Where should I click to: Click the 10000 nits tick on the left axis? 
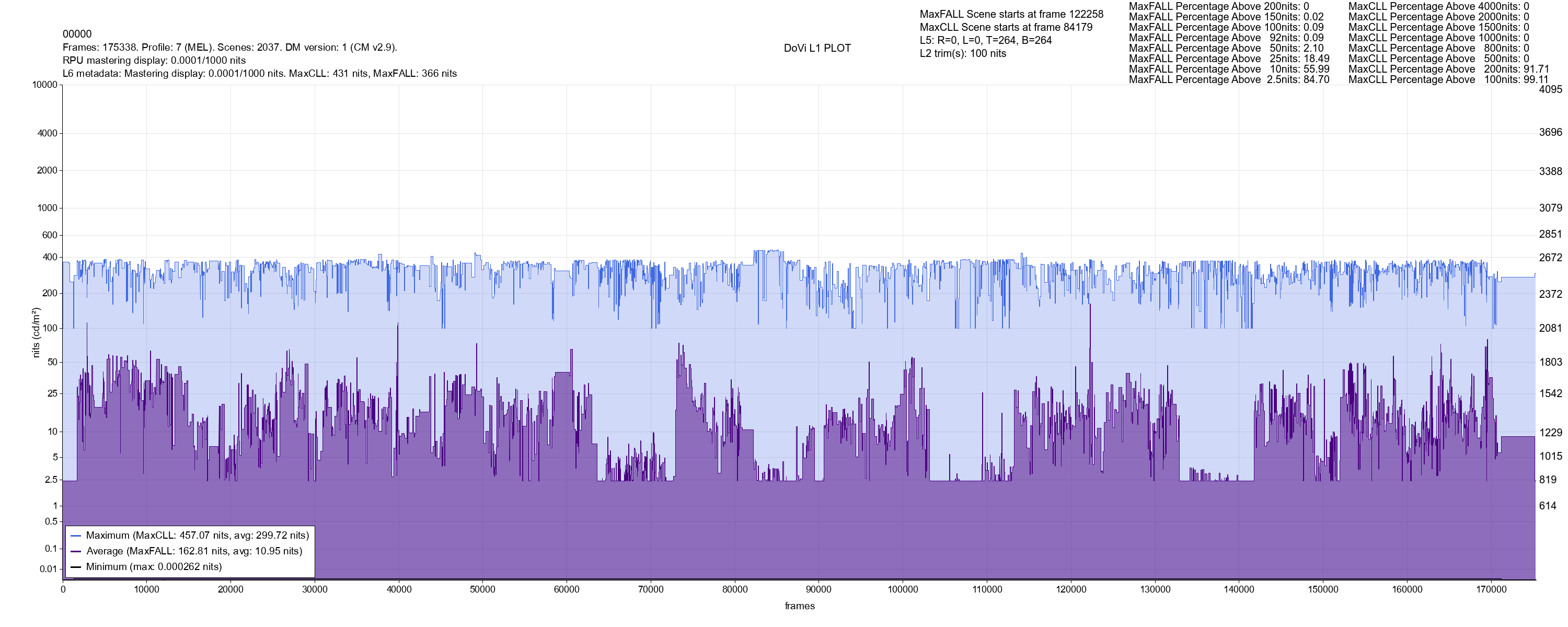point(44,85)
